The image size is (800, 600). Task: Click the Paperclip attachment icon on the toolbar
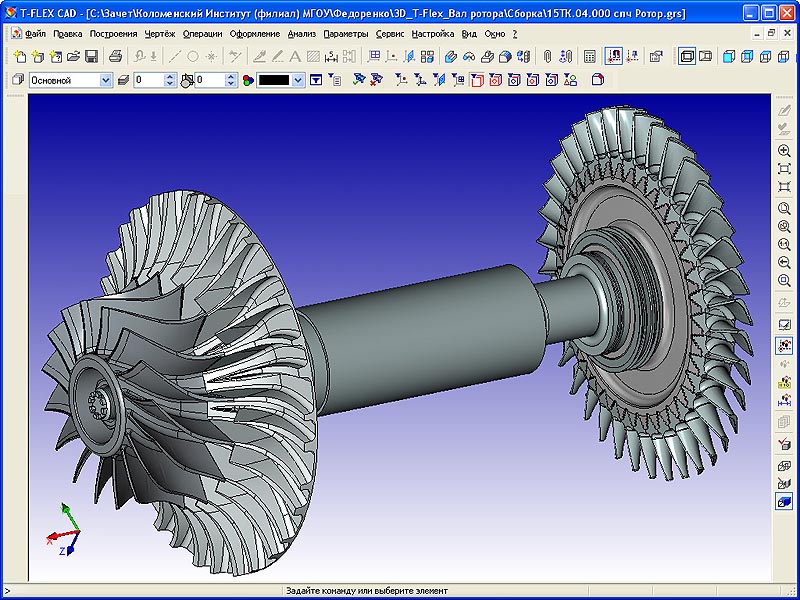546,51
